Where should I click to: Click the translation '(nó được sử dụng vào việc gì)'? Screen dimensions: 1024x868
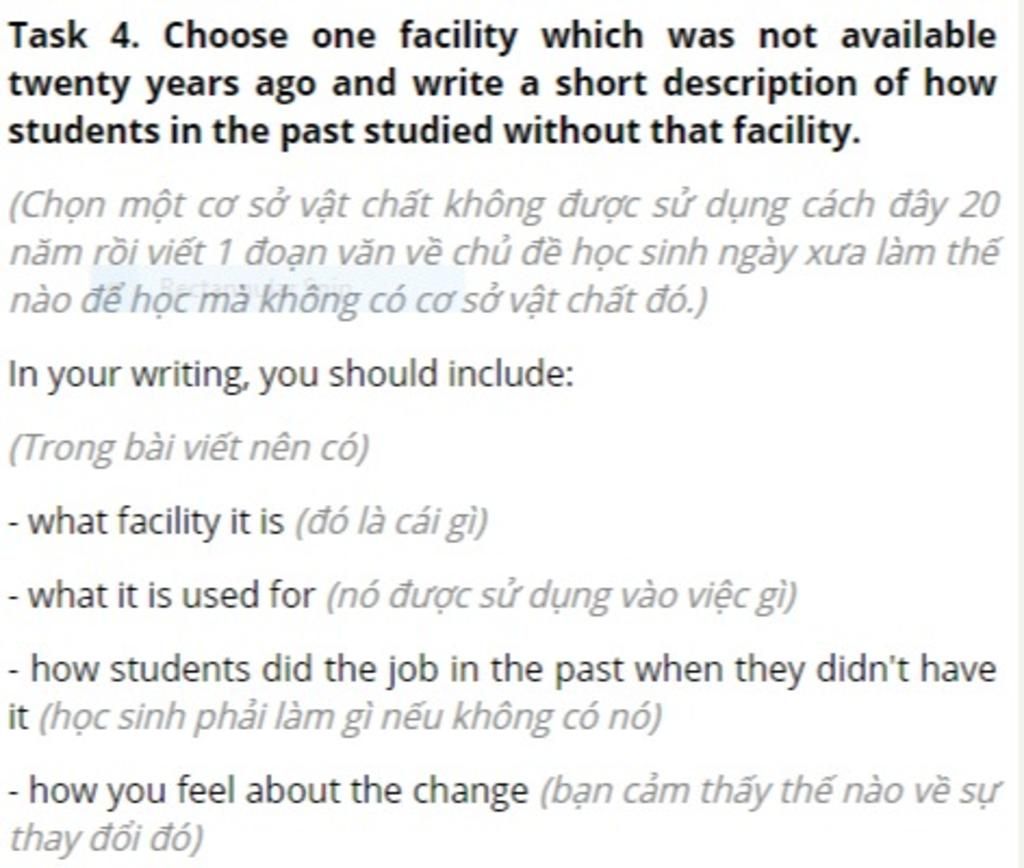pos(561,596)
